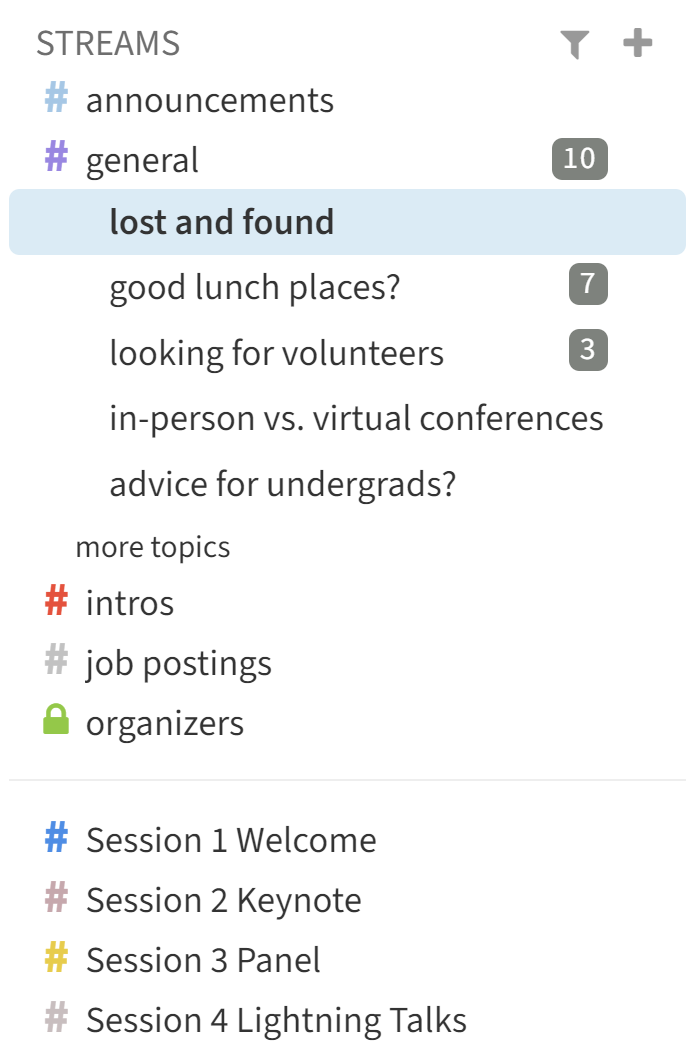Viewport: 700px width, 1064px height.
Task: Open the advice for undergrads? topic
Action: point(282,484)
